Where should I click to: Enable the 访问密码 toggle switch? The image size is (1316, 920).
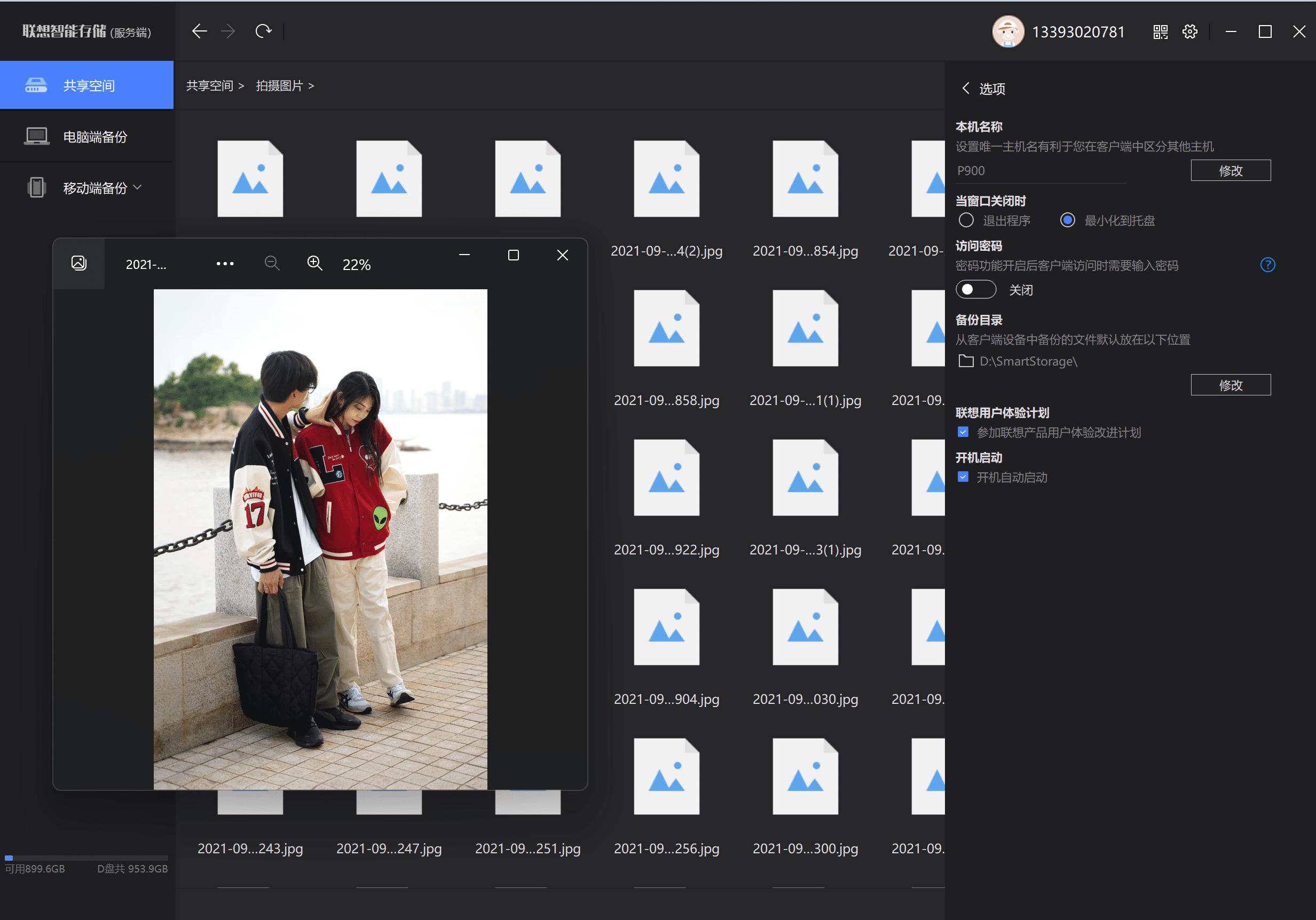[975, 290]
